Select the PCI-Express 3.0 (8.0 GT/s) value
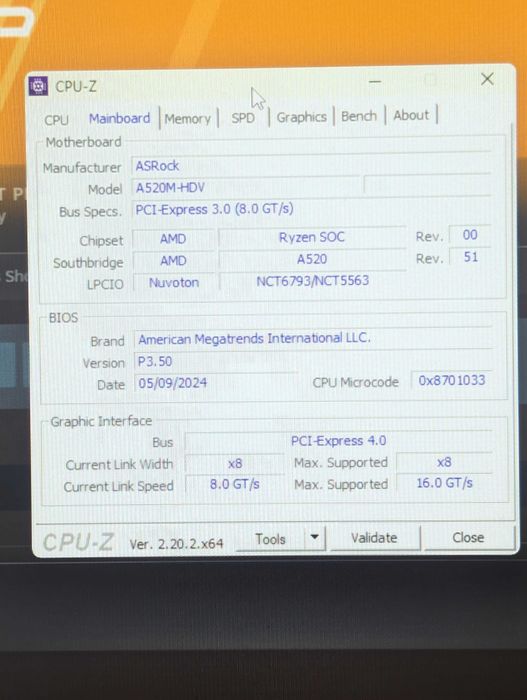Screen dimensions: 527x700 click(214, 209)
